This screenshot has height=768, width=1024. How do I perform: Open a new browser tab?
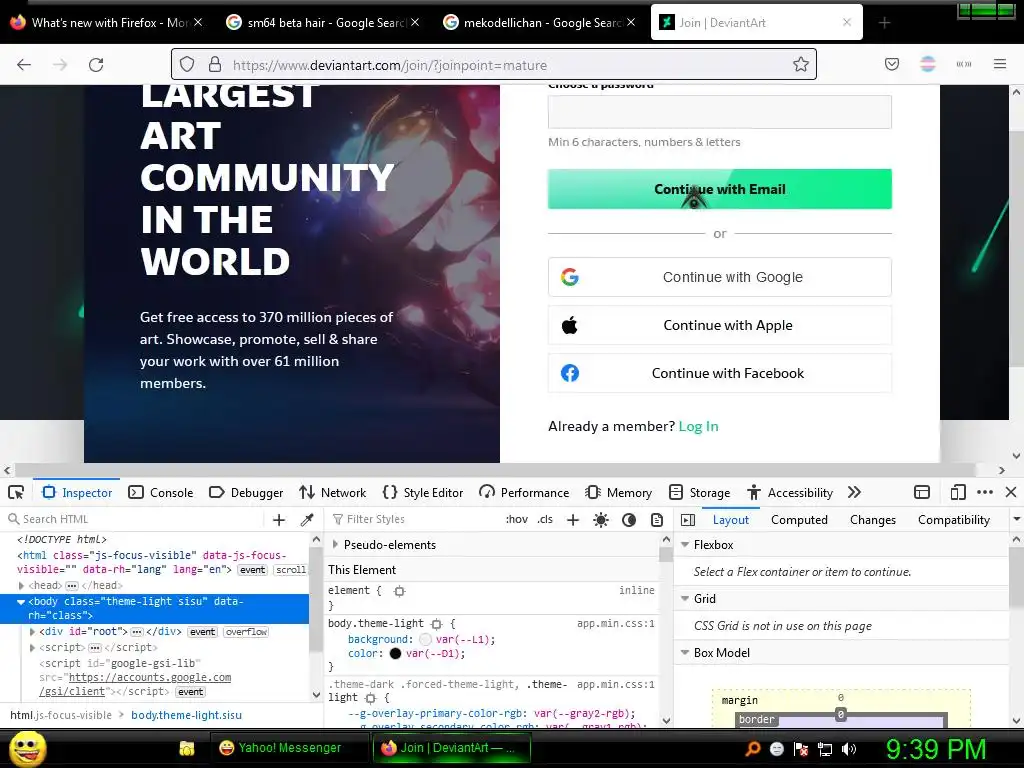884,23
